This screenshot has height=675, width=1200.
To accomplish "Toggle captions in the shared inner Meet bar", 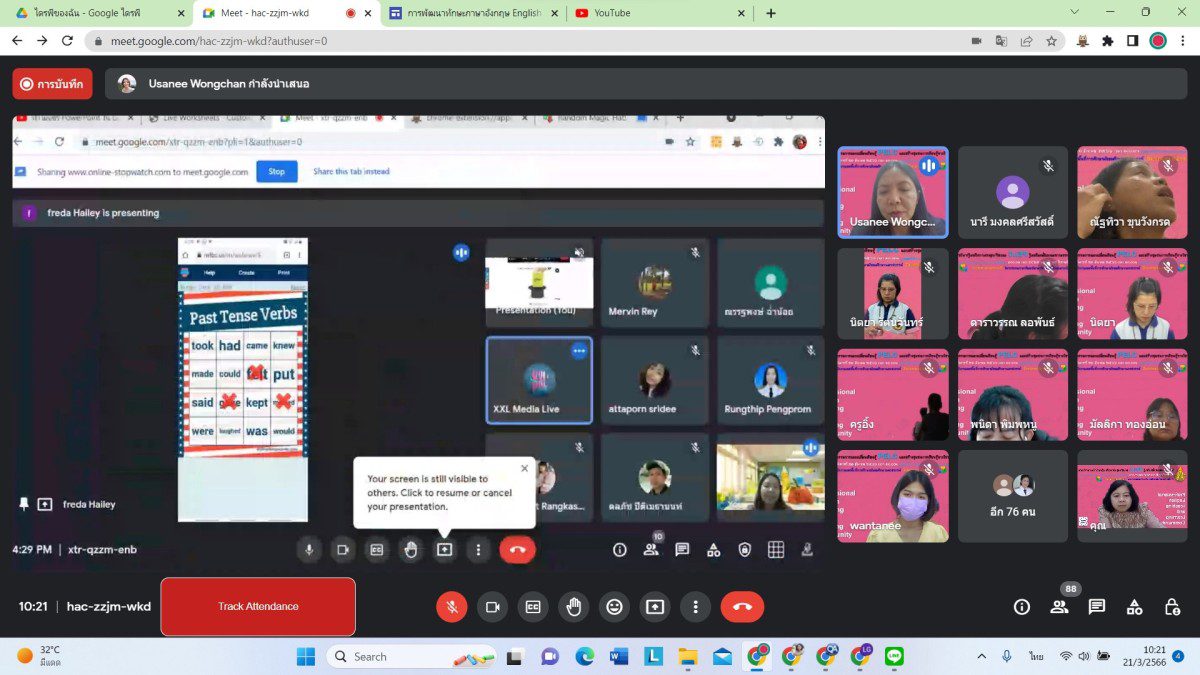I will point(376,549).
